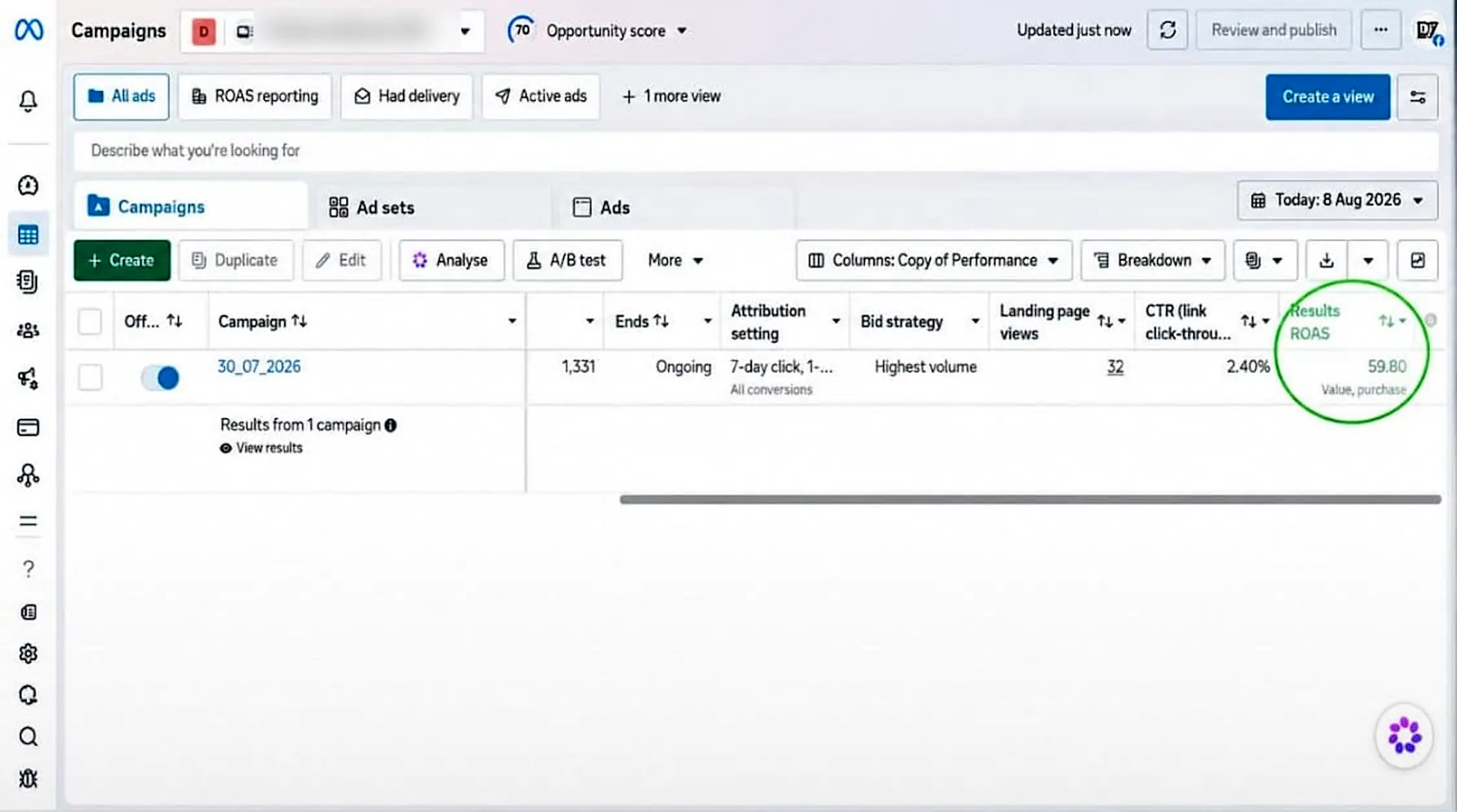Expand the Opportunity score dropdown
This screenshot has height=812, width=1457.
(x=682, y=31)
